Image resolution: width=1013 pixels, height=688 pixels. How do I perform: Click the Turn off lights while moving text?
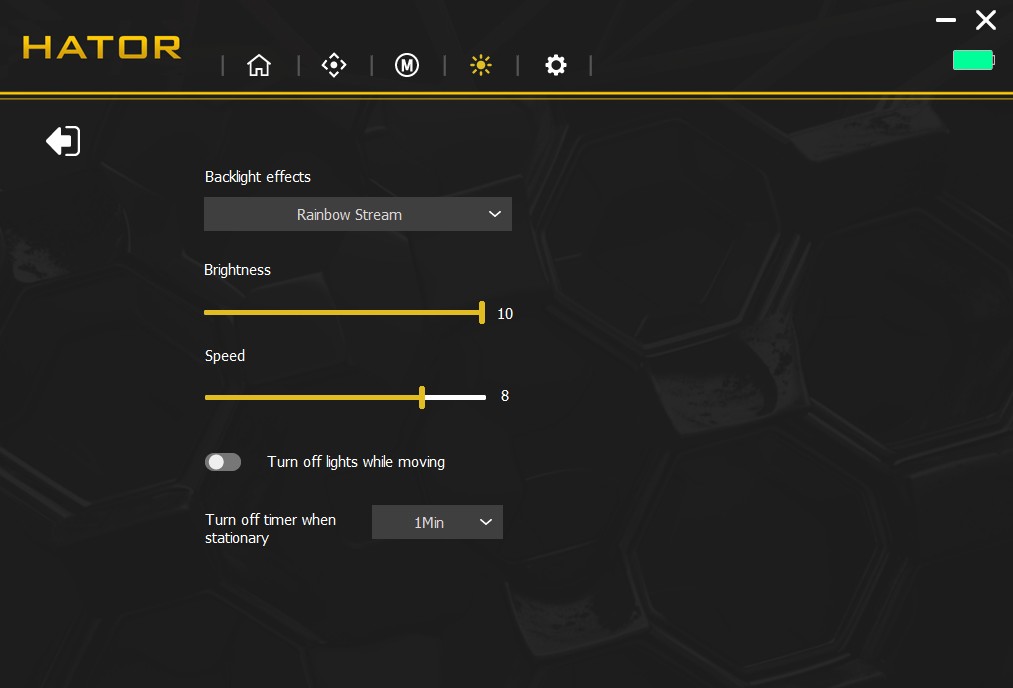[x=356, y=462]
